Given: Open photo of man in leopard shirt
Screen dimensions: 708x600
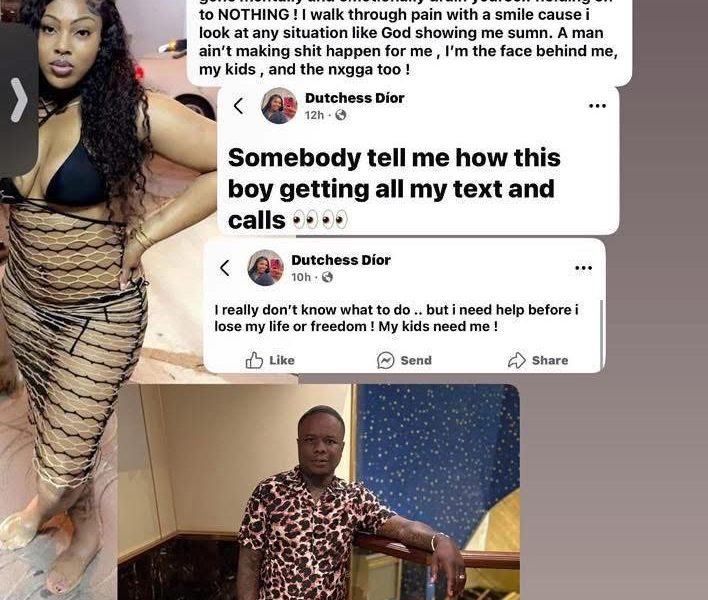Looking at the screenshot, I should pyautogui.click(x=319, y=492).
